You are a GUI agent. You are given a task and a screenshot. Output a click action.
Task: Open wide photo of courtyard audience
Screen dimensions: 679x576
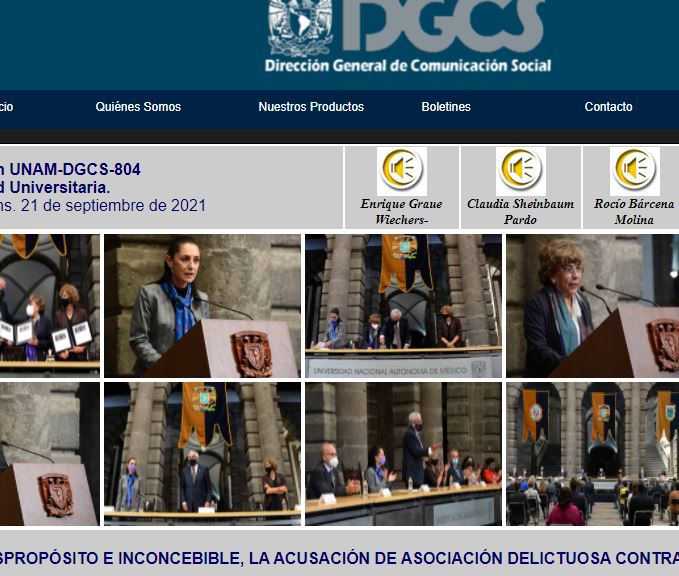pyautogui.click(x=592, y=454)
